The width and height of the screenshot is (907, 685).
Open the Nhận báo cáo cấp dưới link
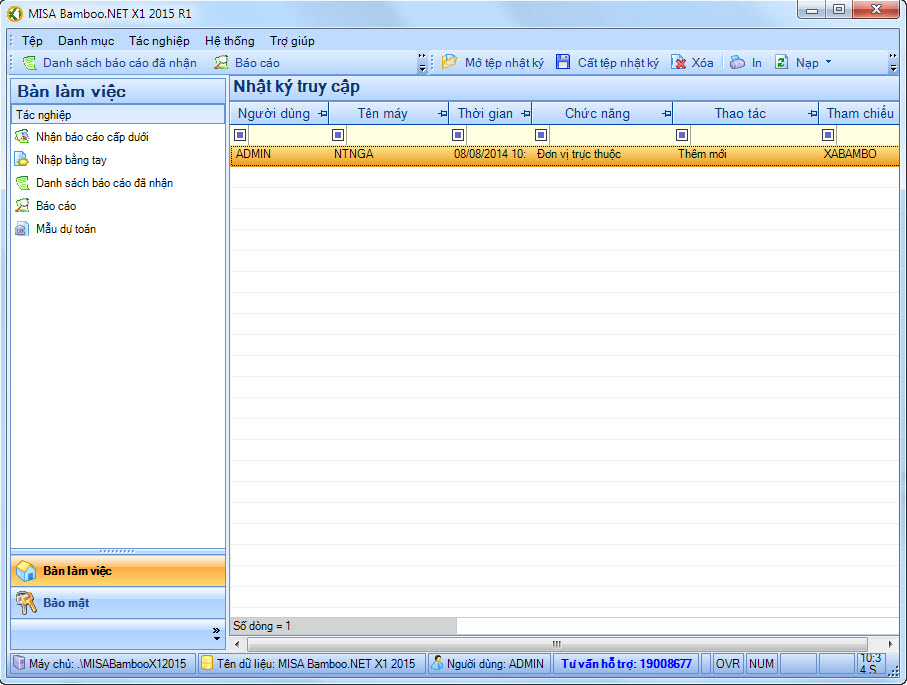click(92, 137)
